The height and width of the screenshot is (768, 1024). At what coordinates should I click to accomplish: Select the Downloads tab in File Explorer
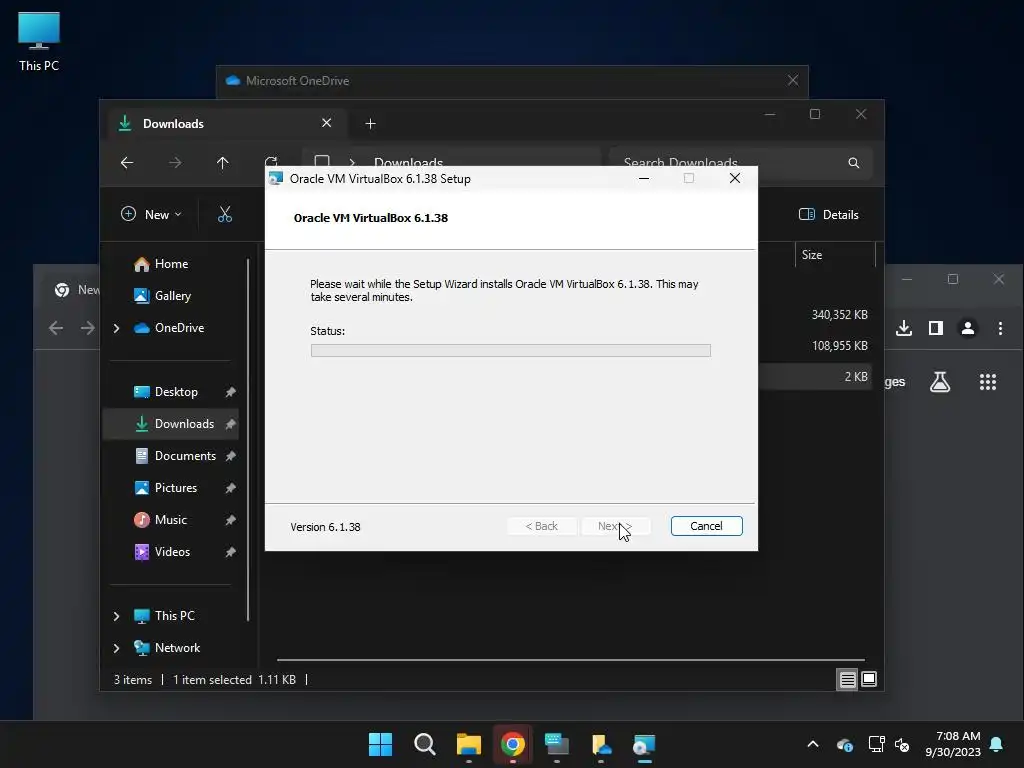225,123
